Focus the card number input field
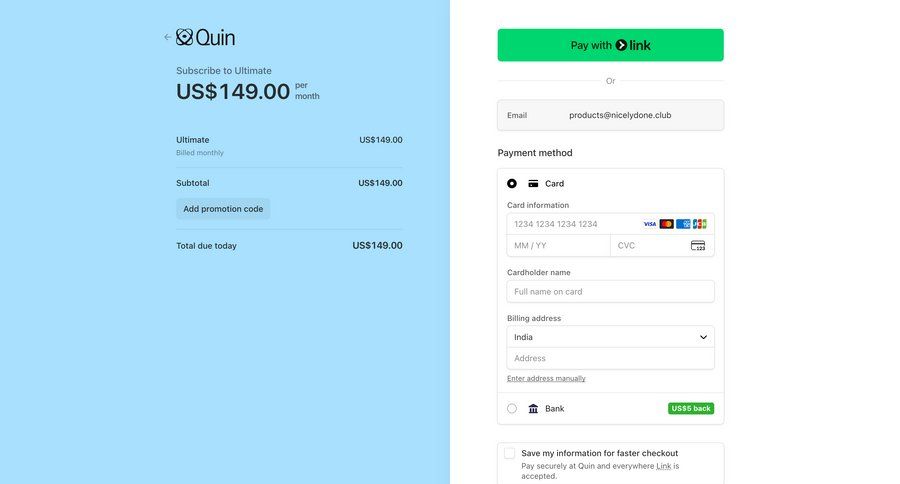Image resolution: width=900 pixels, height=484 pixels. [x=570, y=224]
